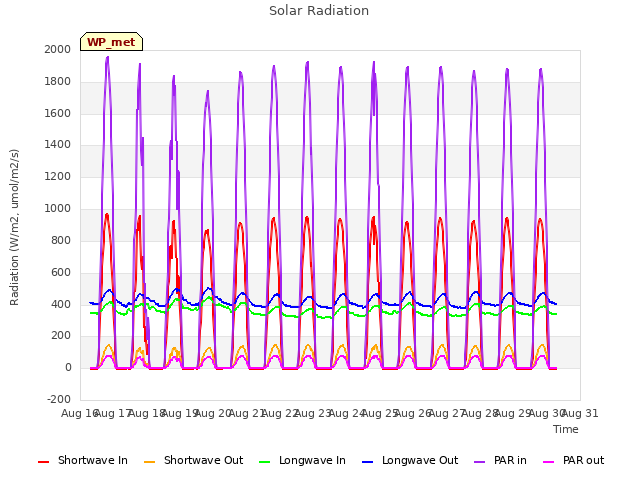Click the 1600 y-axis tick label
Screen dimensions: 640x480
58,113
